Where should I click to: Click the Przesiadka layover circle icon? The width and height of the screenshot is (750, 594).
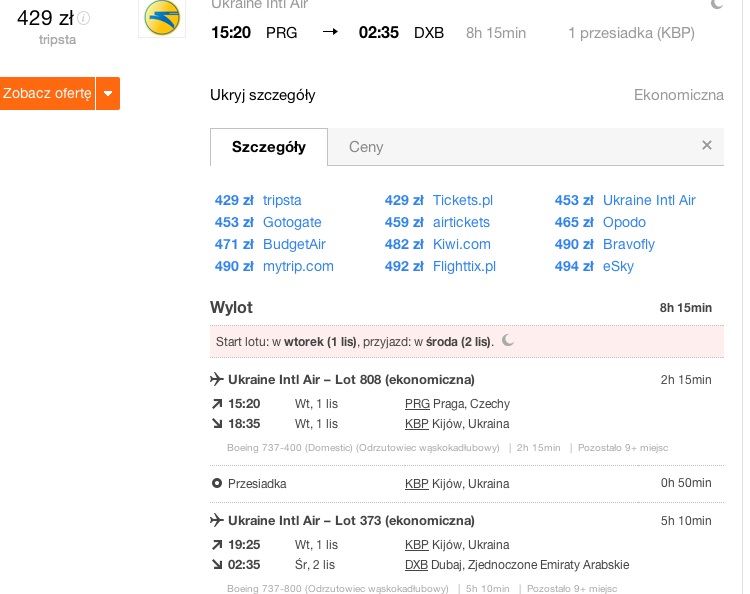click(x=217, y=483)
